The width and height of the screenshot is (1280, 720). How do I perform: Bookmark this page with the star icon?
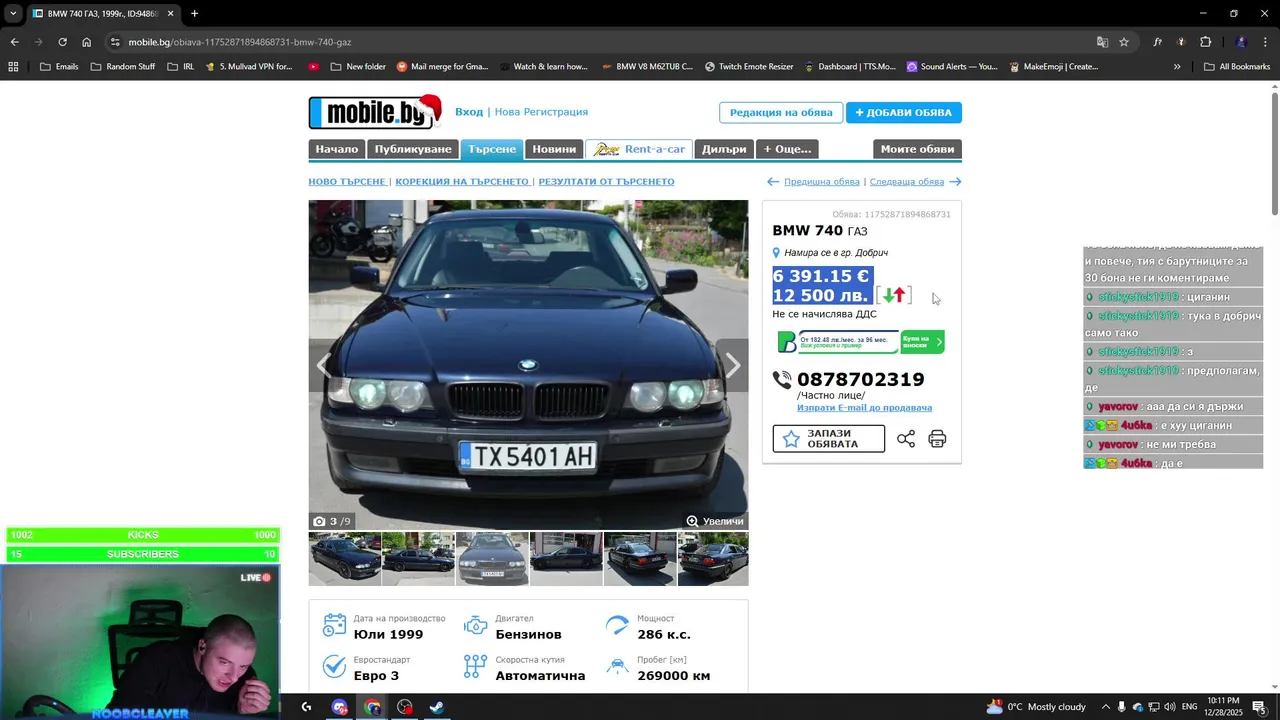click(x=1124, y=42)
